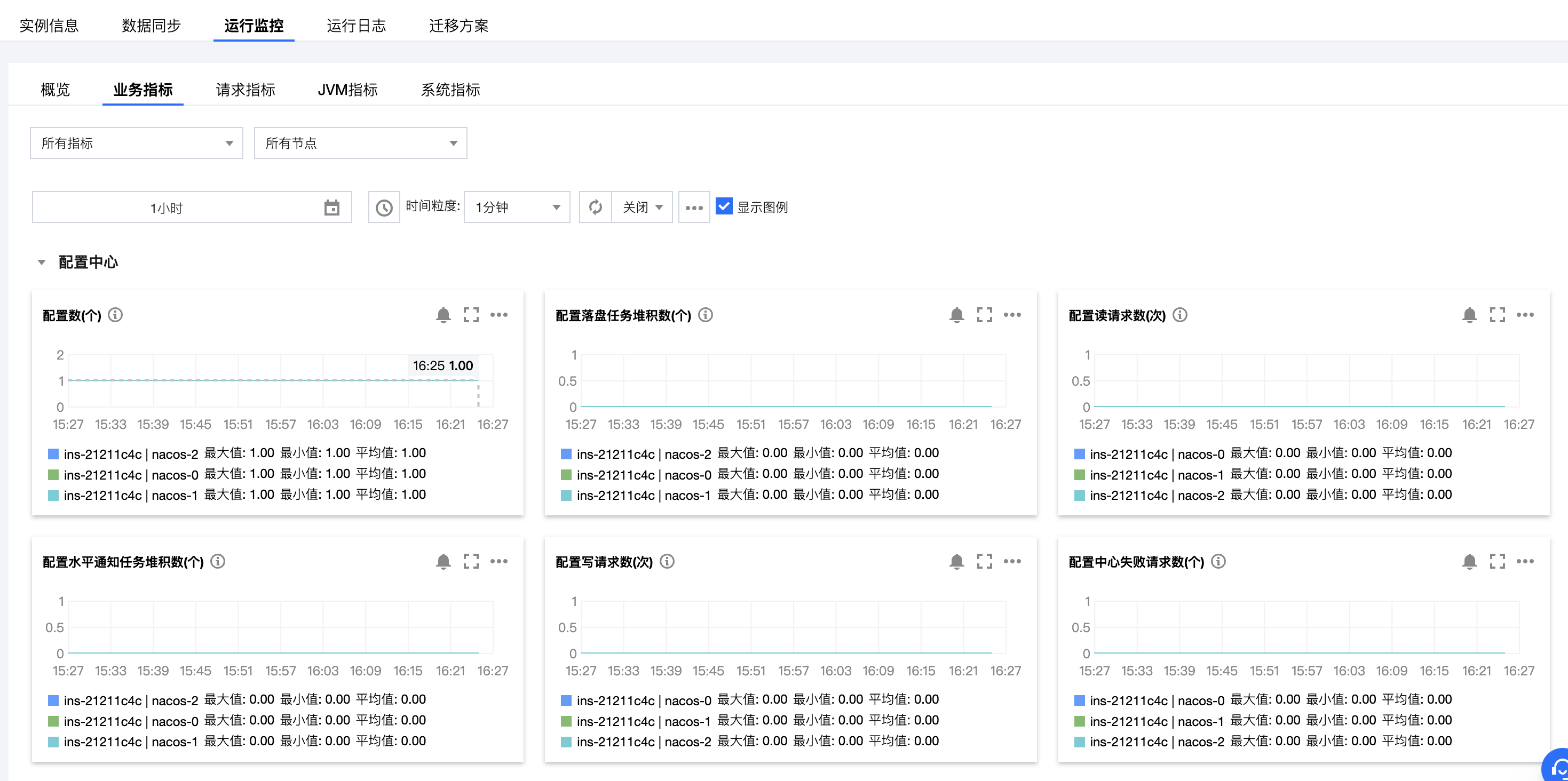Select the 业务指标 sub-tab
1568x781 pixels.
coord(143,90)
